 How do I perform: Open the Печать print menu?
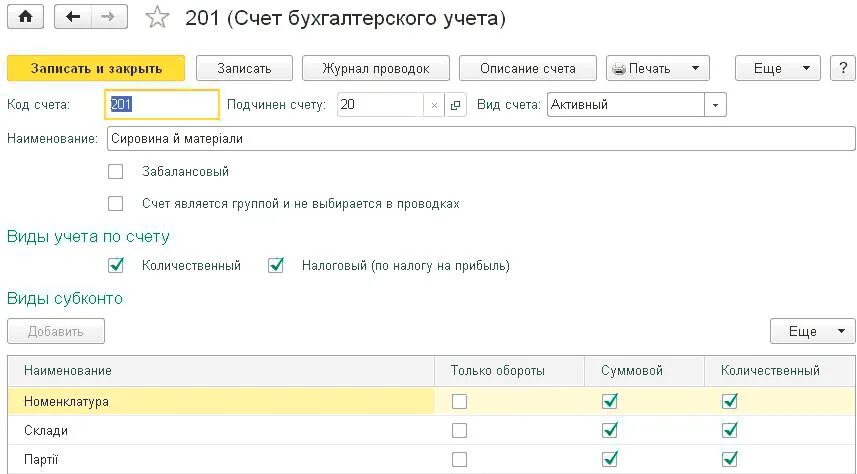click(x=658, y=68)
